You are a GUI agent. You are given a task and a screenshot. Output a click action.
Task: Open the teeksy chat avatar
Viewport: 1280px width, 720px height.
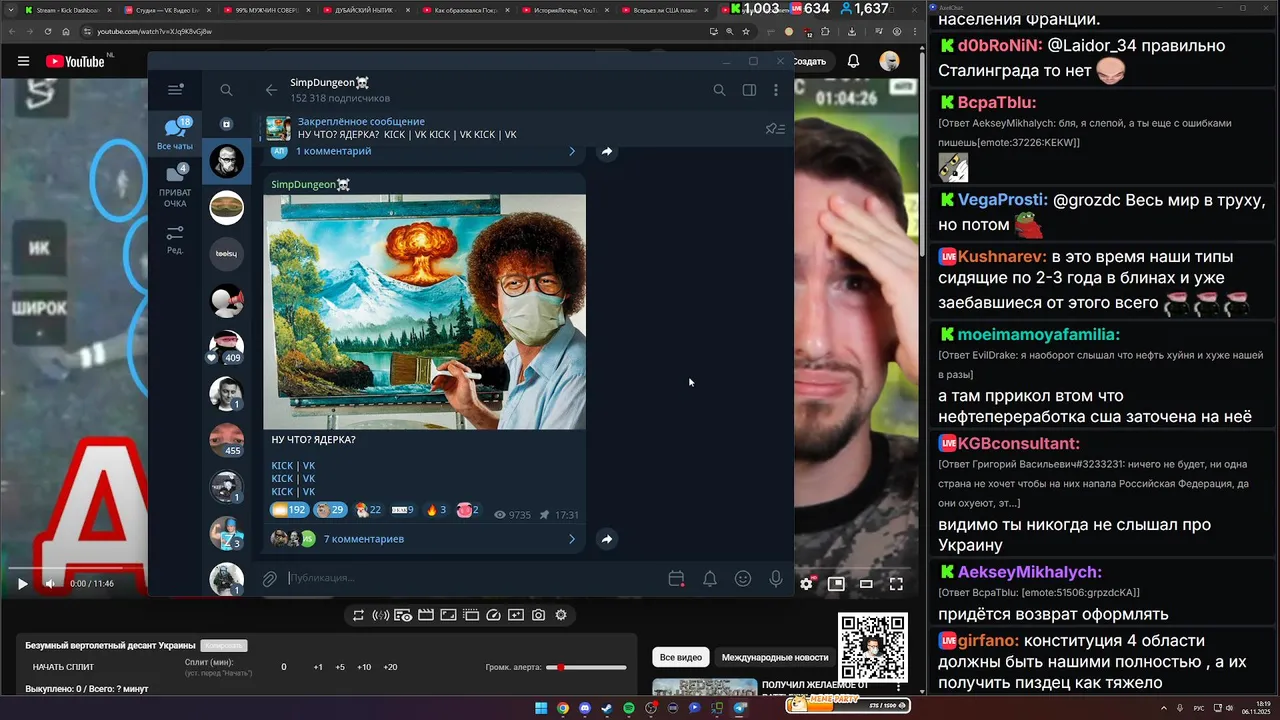[x=227, y=254]
